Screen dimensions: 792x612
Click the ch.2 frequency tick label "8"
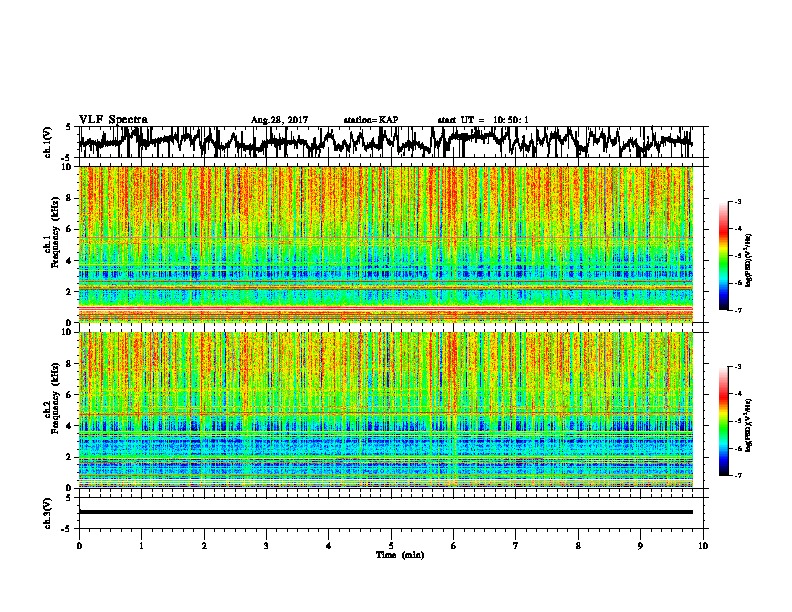[69, 364]
